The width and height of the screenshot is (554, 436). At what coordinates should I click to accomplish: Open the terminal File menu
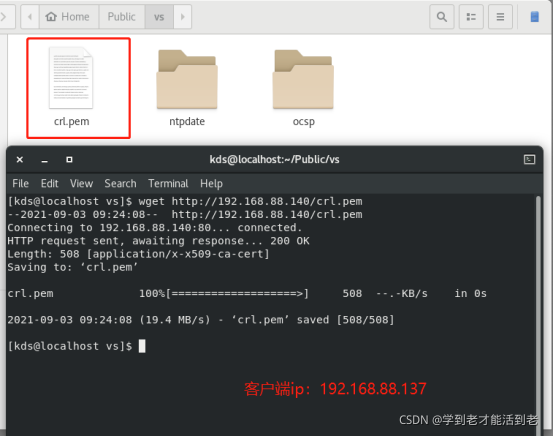[20, 183]
